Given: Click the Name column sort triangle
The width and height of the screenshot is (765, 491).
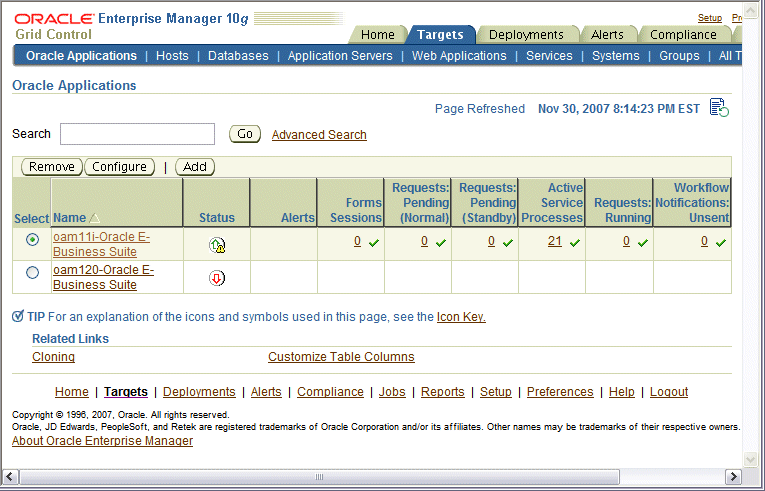Looking at the screenshot, I should (94, 218).
